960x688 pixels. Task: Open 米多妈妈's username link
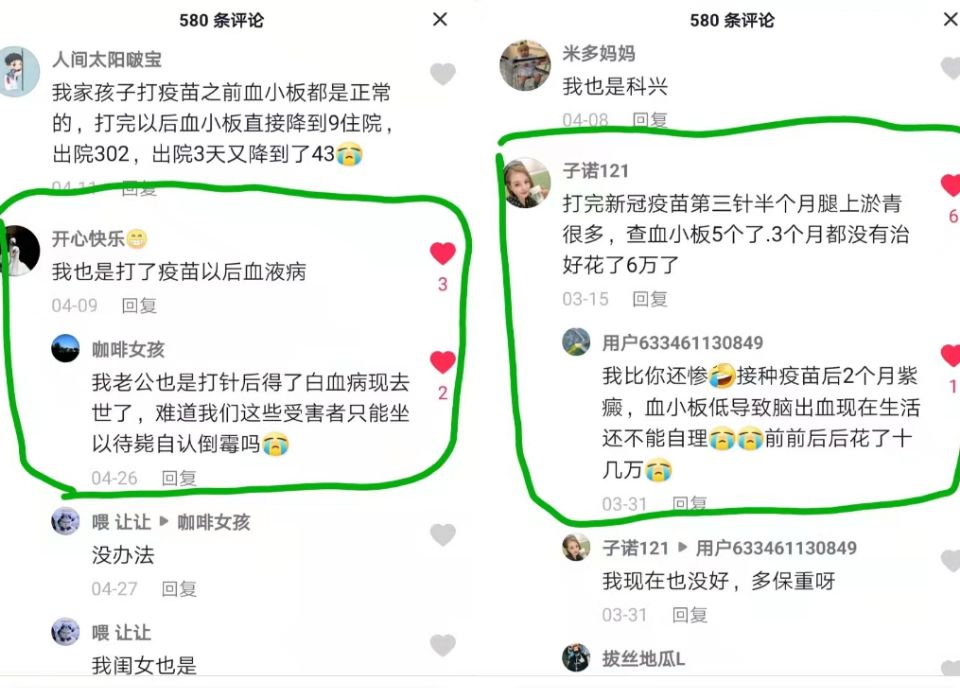point(599,53)
